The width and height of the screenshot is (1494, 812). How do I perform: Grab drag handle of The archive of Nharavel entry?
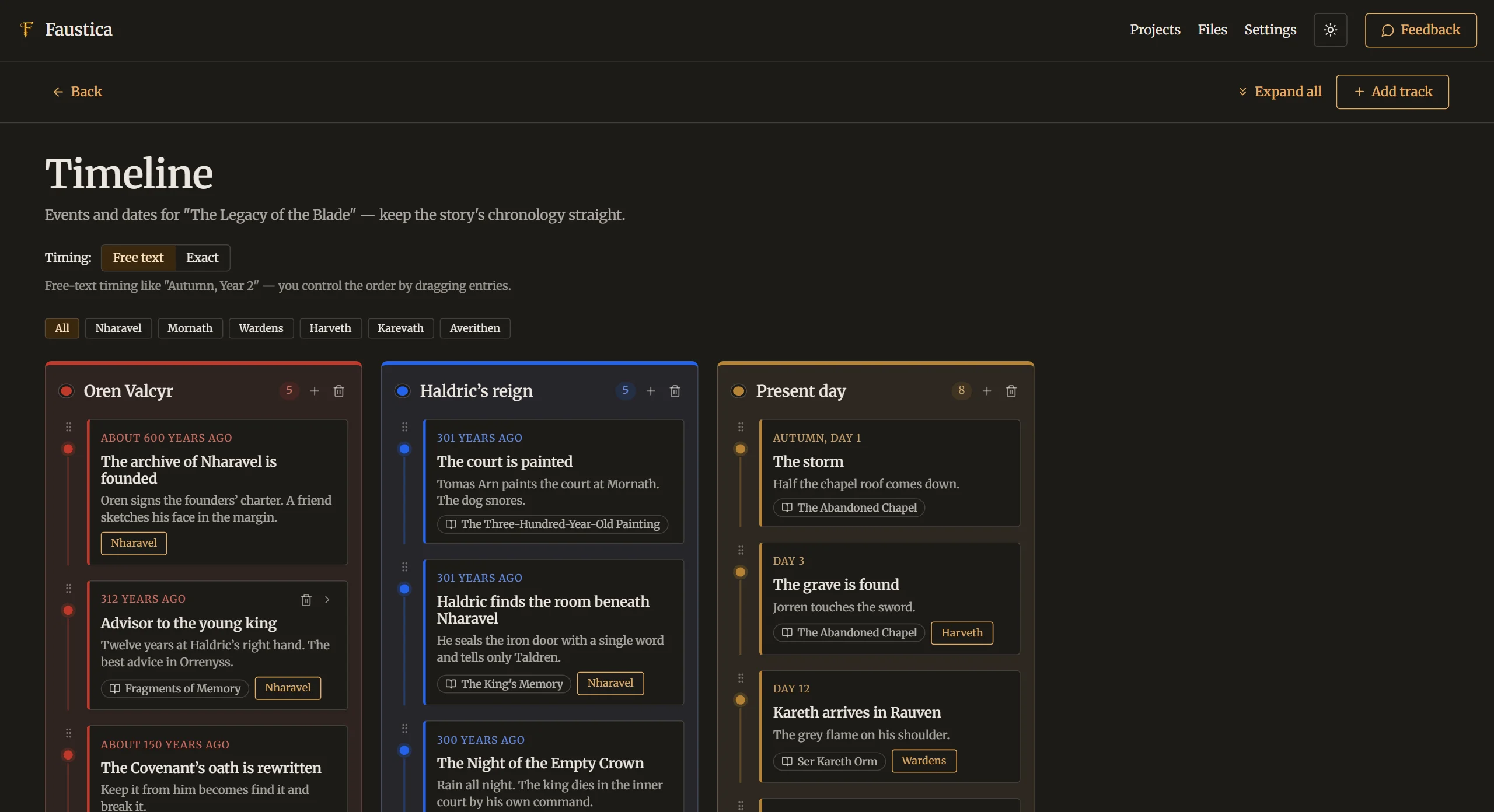coord(68,427)
